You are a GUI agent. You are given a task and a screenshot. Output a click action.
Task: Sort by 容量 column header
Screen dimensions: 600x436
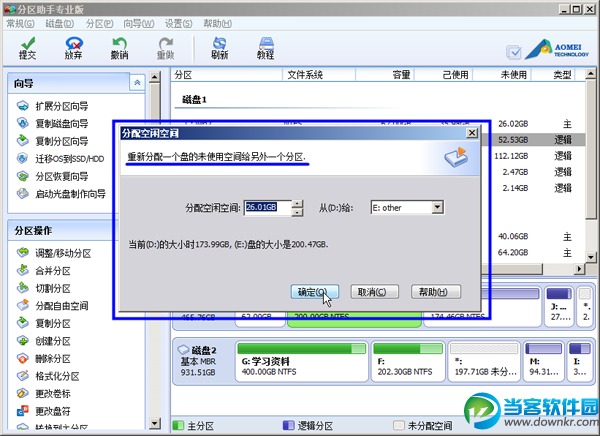point(385,75)
